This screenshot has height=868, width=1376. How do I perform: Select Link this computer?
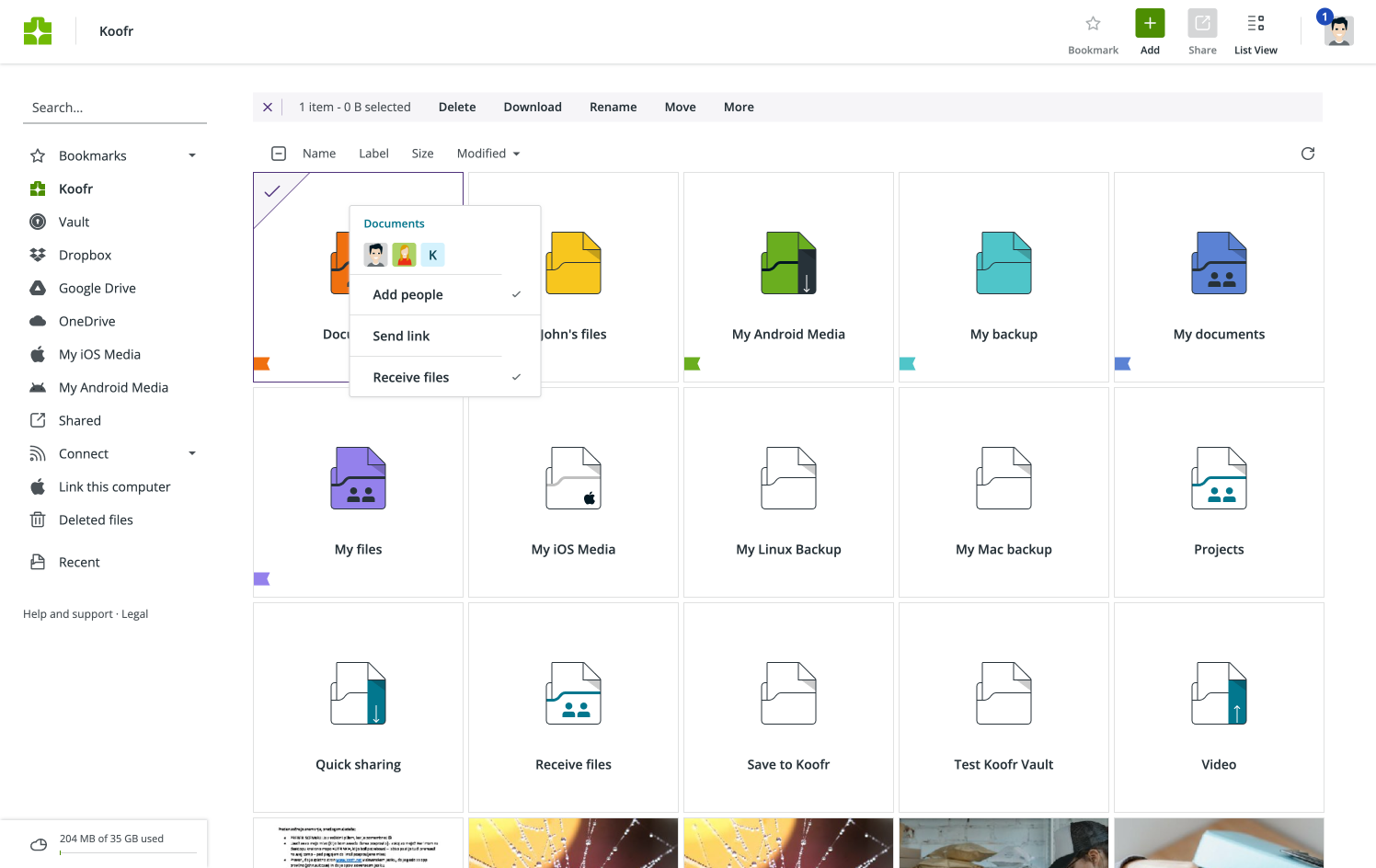click(x=115, y=486)
